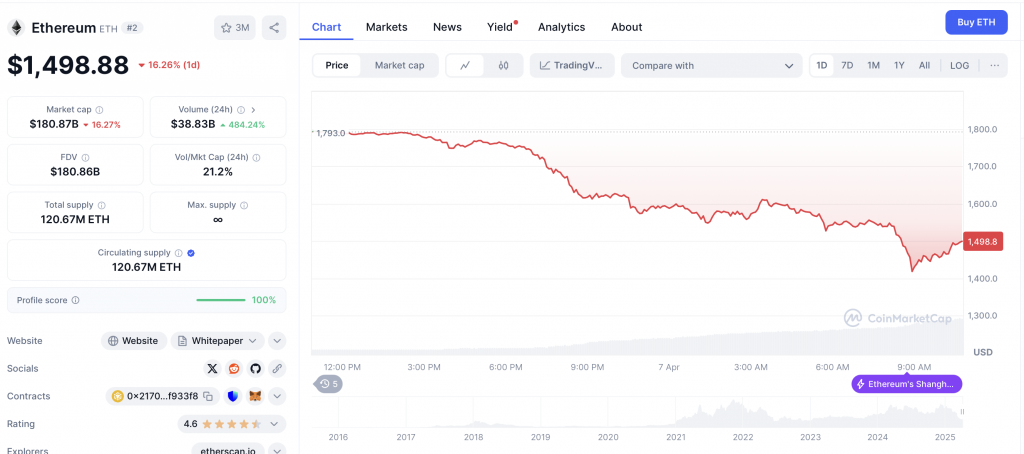Click the Website link button
Image resolution: width=1024 pixels, height=454 pixels.
pyautogui.click(x=134, y=341)
